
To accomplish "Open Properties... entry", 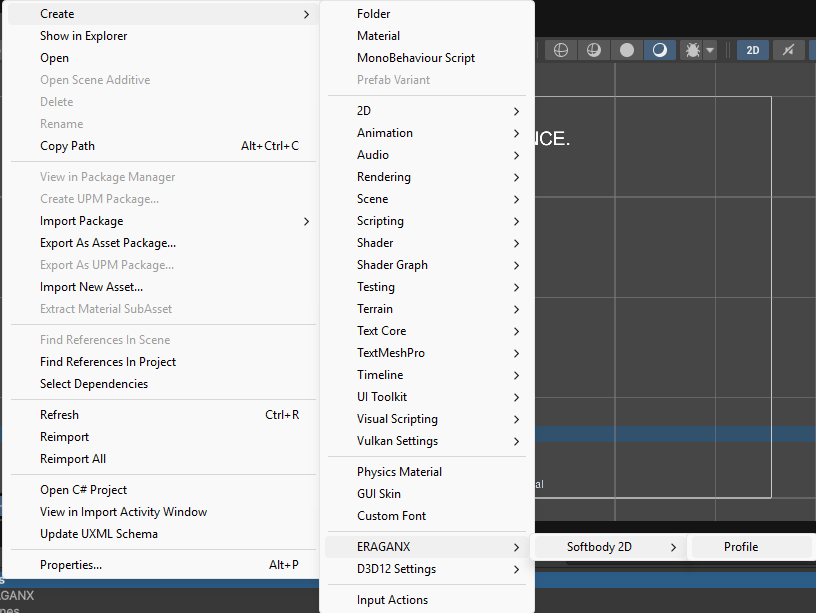I will [x=163, y=565].
